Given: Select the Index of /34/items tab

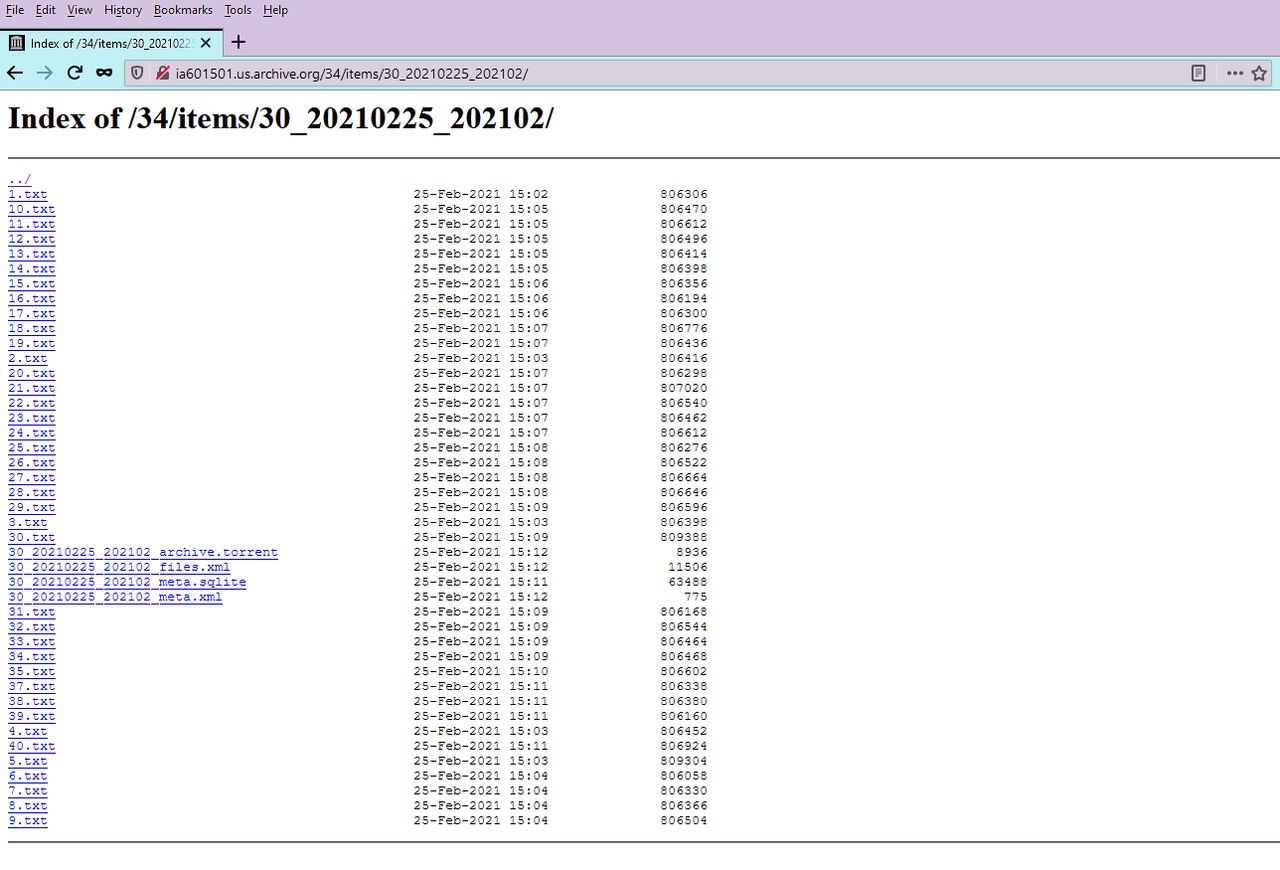Looking at the screenshot, I should point(111,43).
